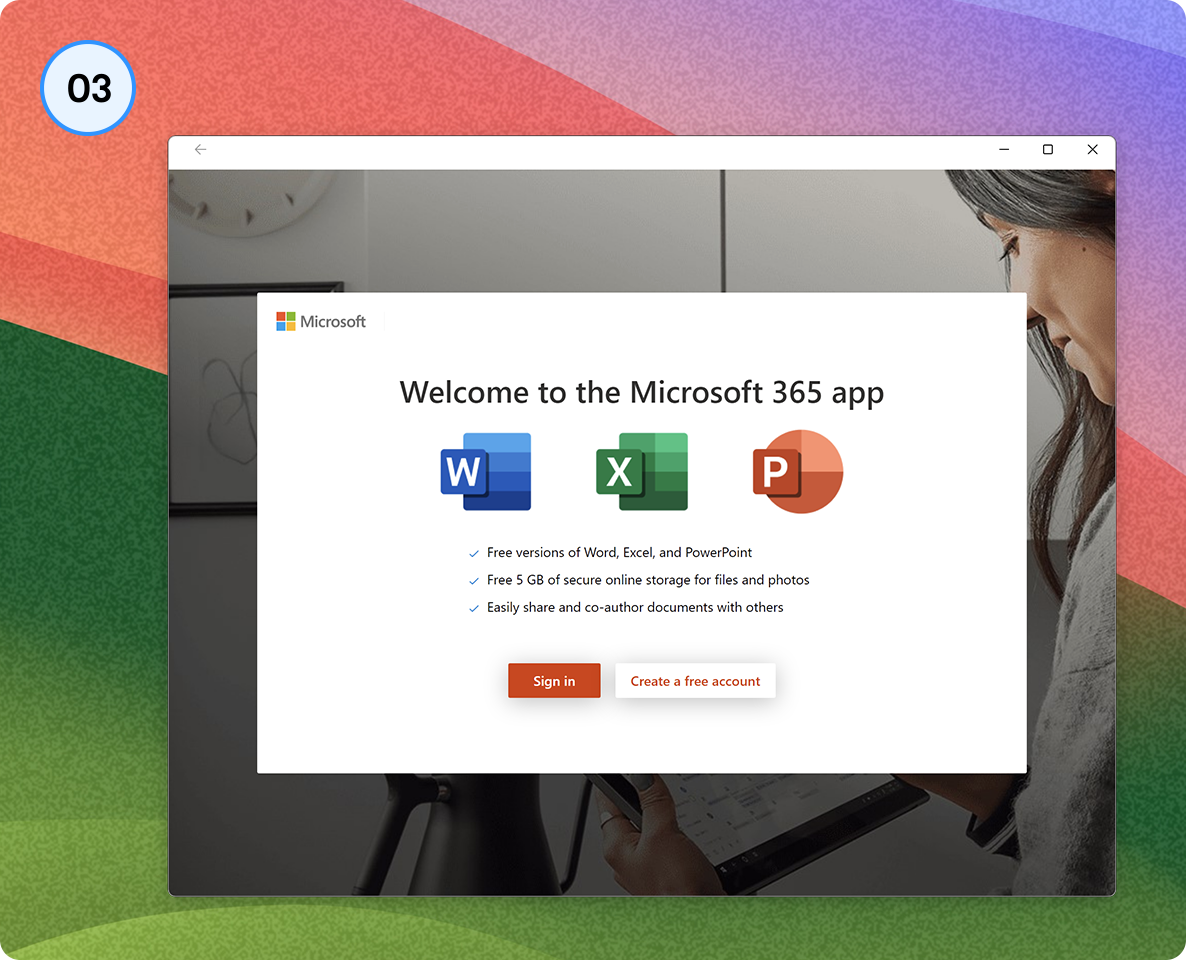1186x960 pixels.
Task: Click the PowerPoint app icon
Action: (798, 471)
